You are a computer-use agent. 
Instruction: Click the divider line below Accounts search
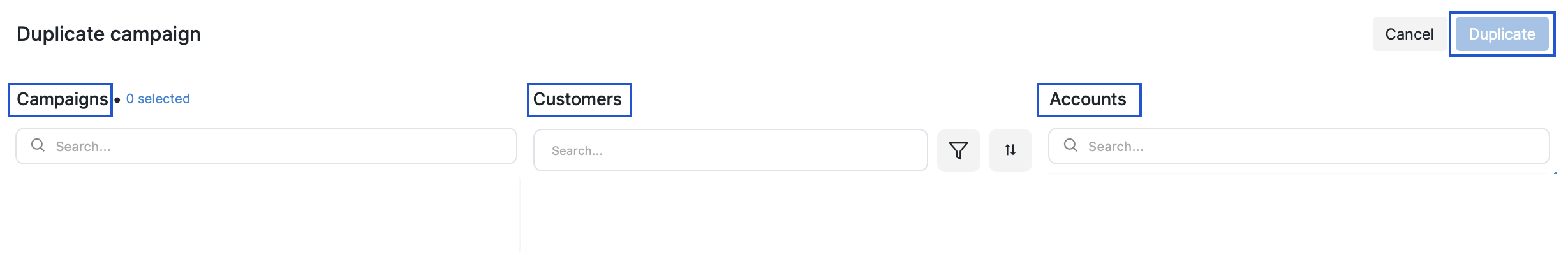[x=1298, y=173]
